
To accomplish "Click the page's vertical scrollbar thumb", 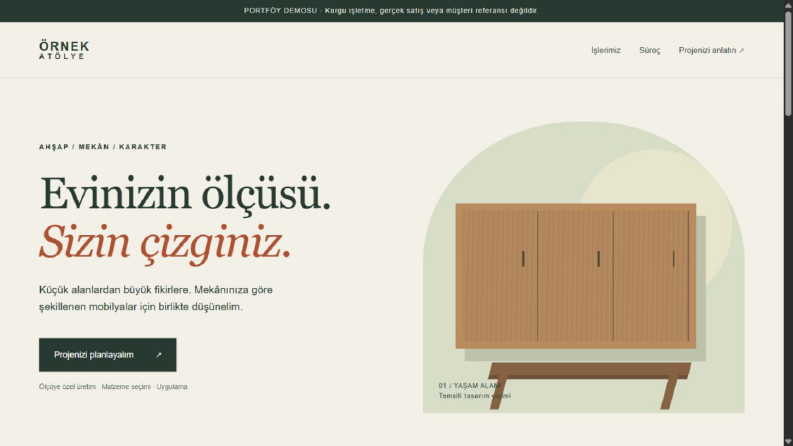I will (788, 63).
